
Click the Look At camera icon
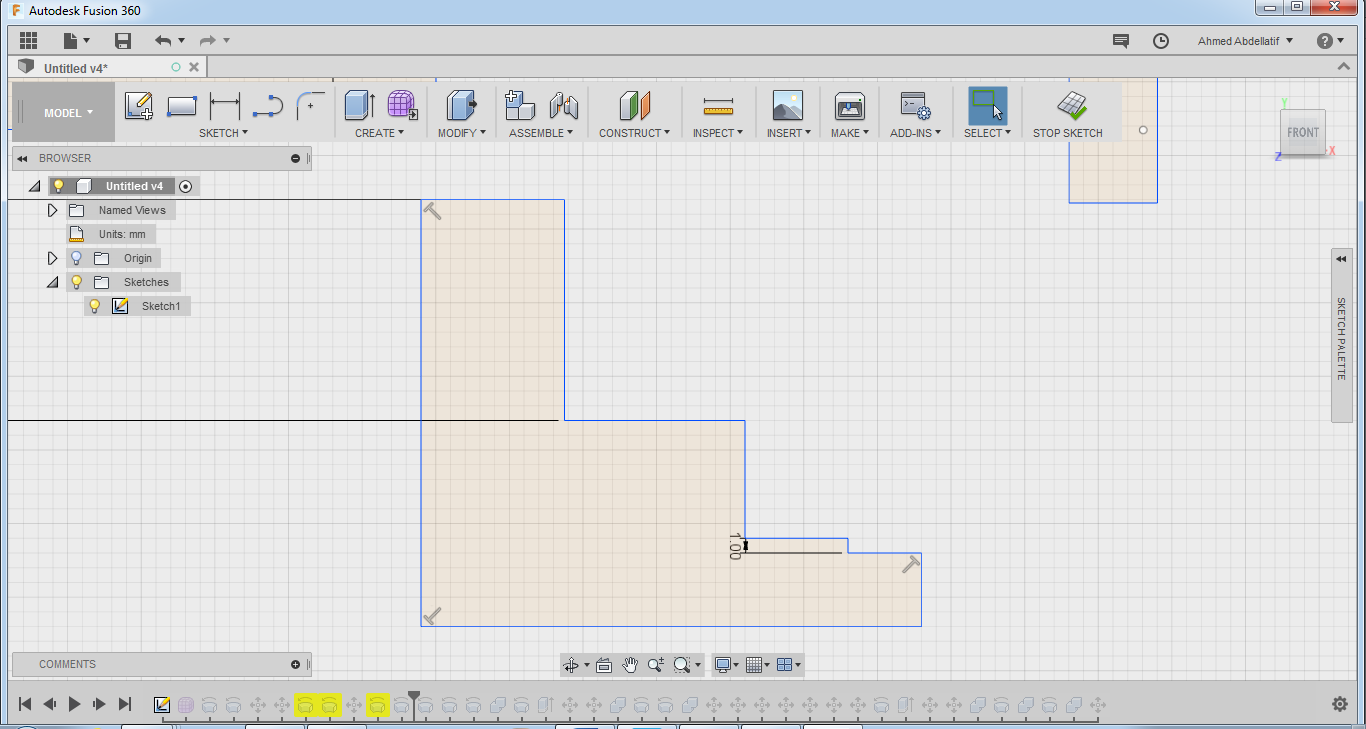coord(604,664)
